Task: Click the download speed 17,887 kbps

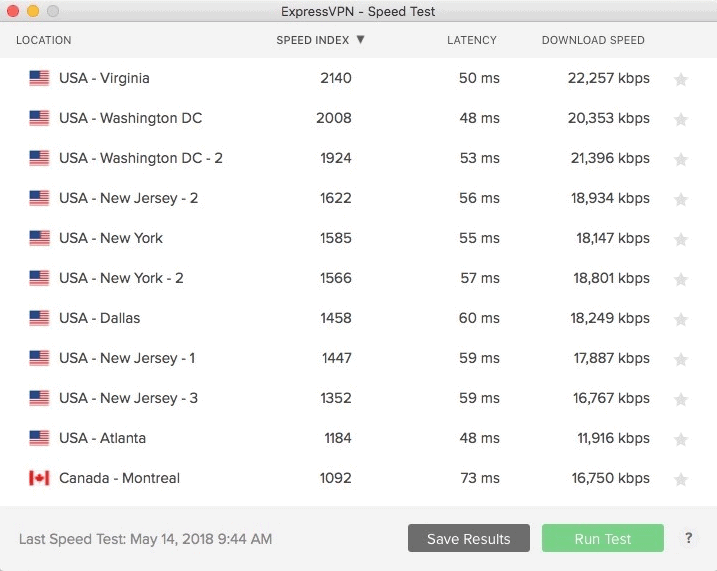Action: (x=611, y=358)
